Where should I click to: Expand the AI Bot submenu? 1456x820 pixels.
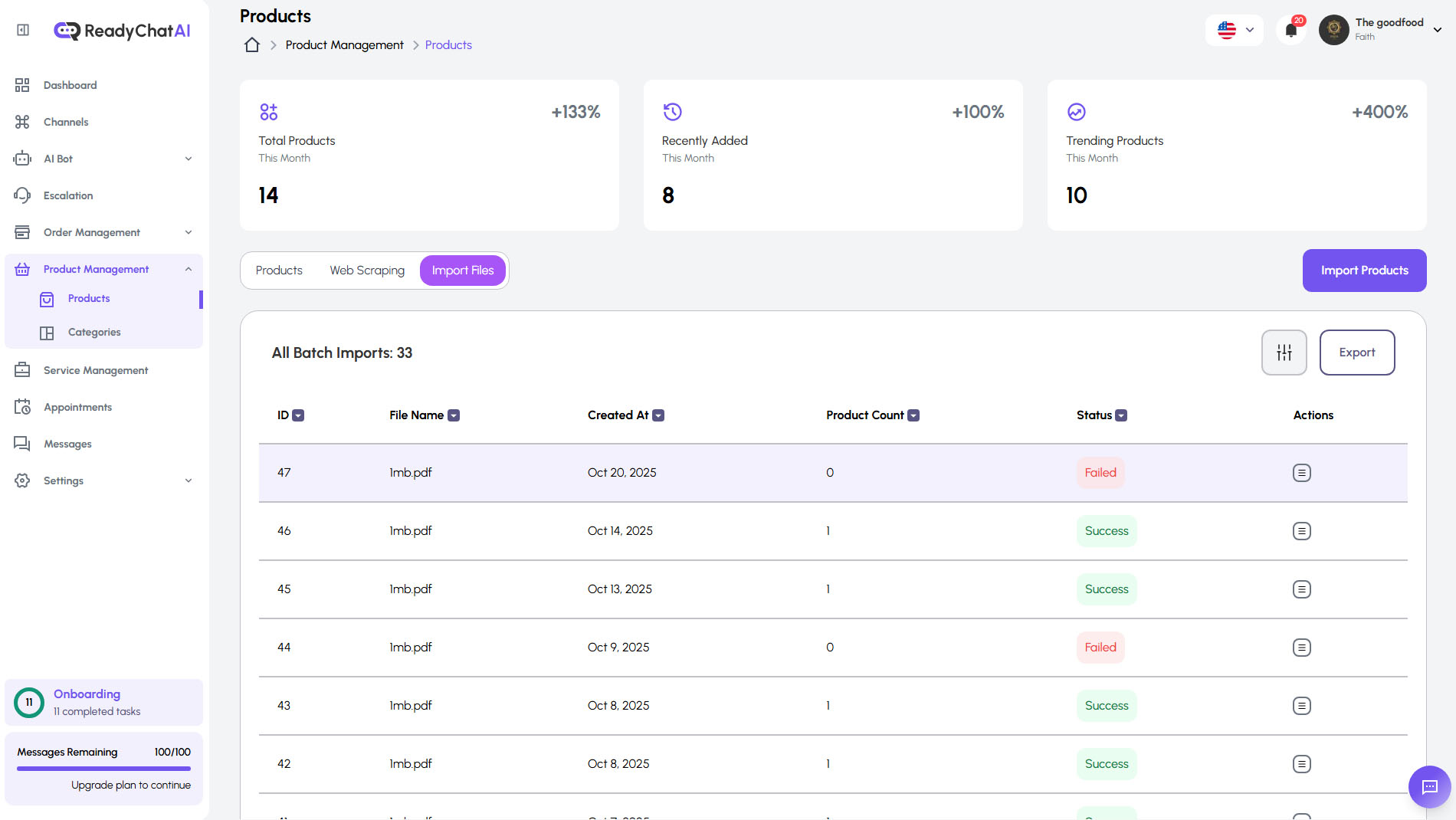189,159
